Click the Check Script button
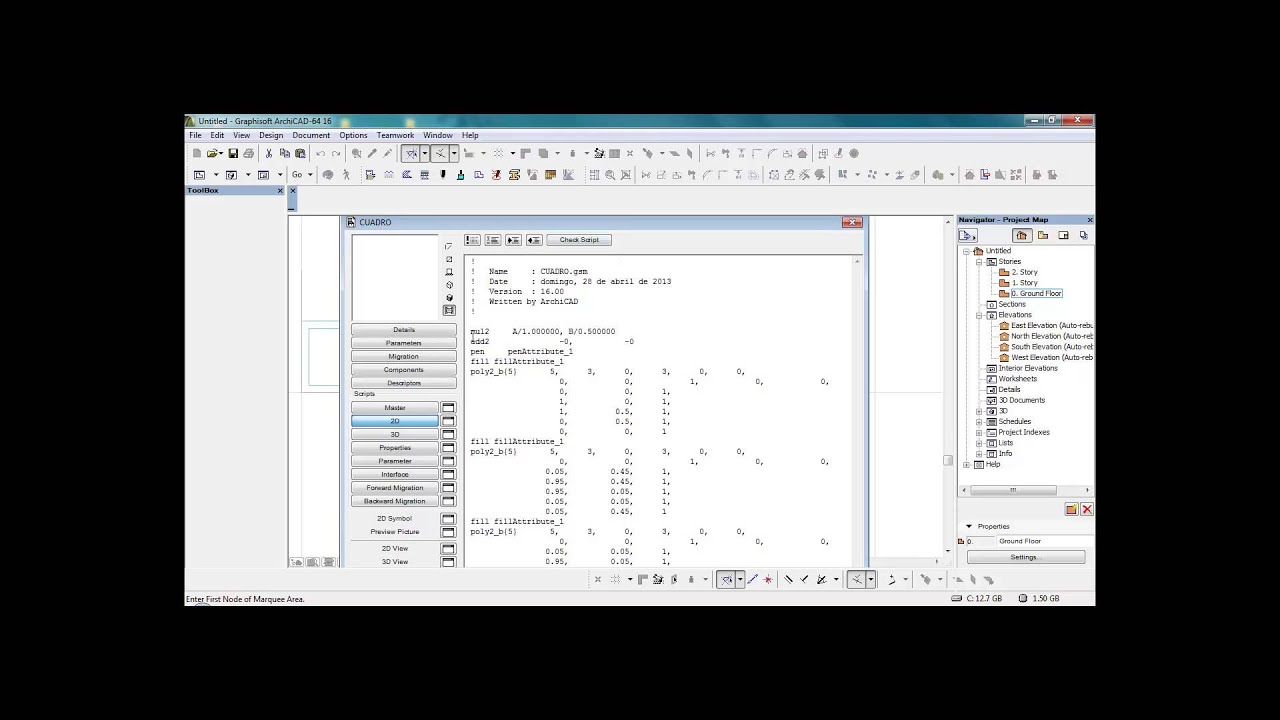This screenshot has width=1280, height=720. pos(579,240)
